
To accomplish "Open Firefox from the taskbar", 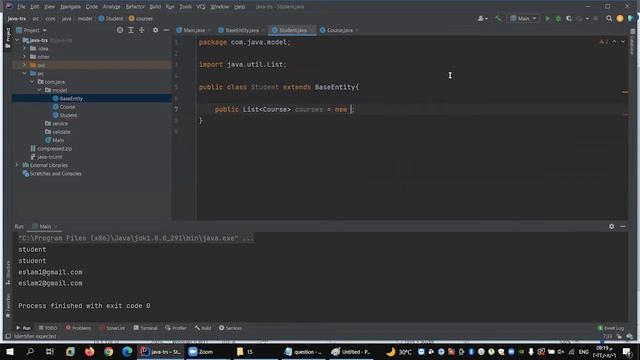I will pos(89,351).
